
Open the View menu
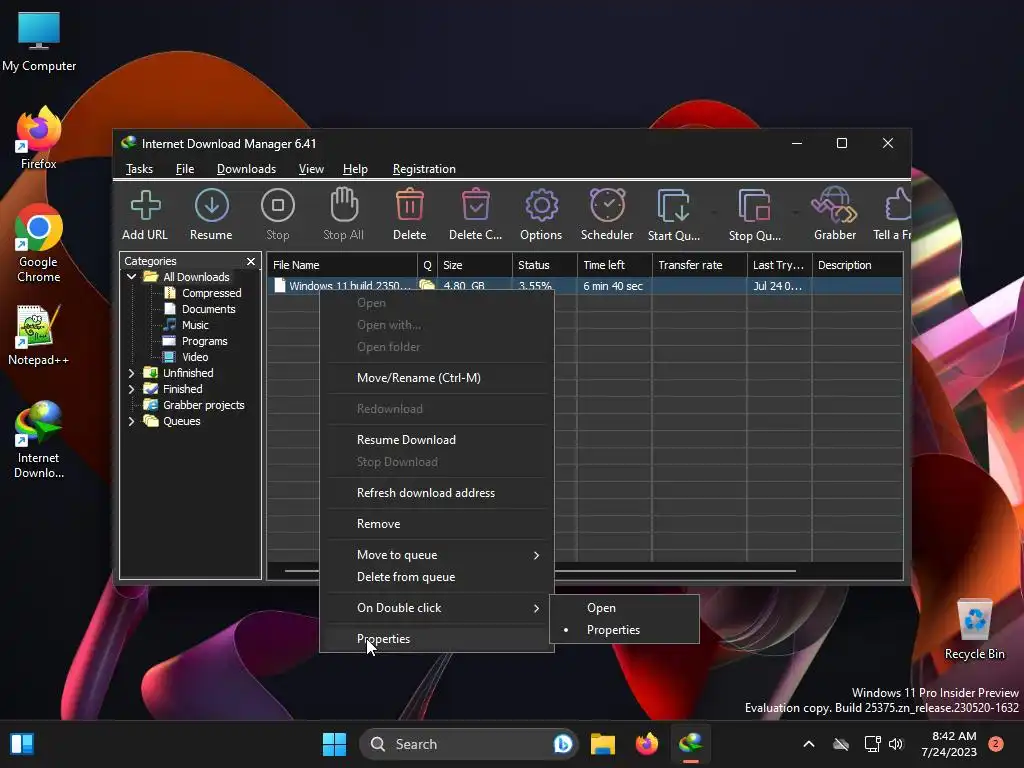click(x=311, y=169)
